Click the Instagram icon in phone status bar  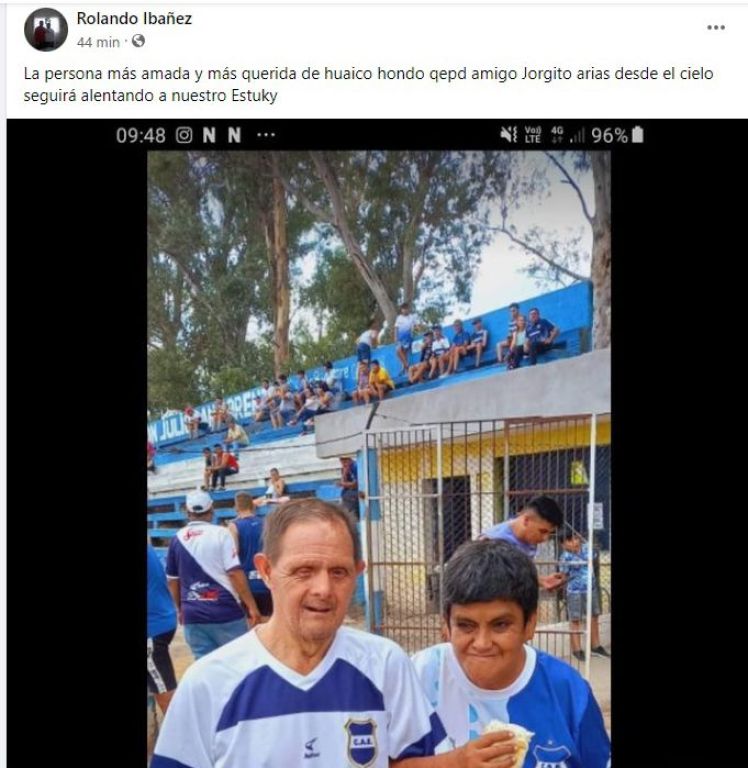(x=184, y=135)
